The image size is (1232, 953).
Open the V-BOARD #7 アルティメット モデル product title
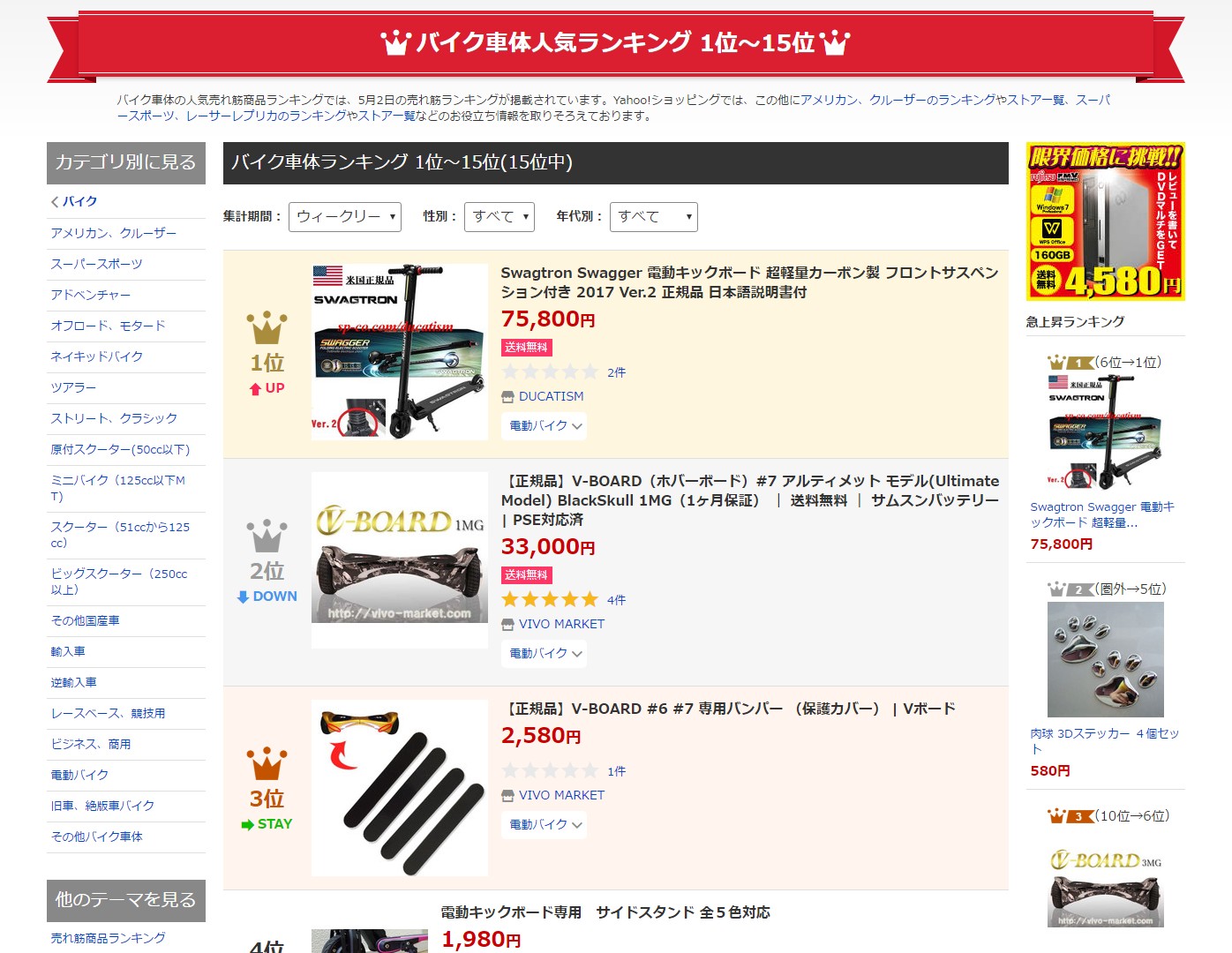tap(750, 500)
